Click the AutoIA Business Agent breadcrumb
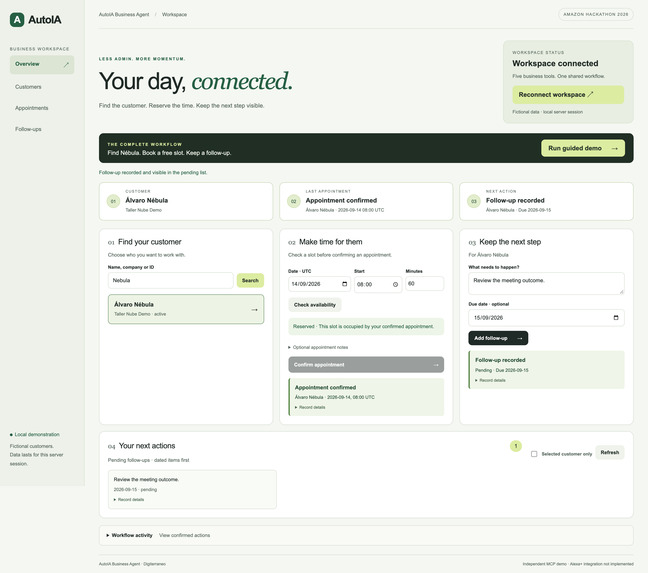 tap(124, 14)
